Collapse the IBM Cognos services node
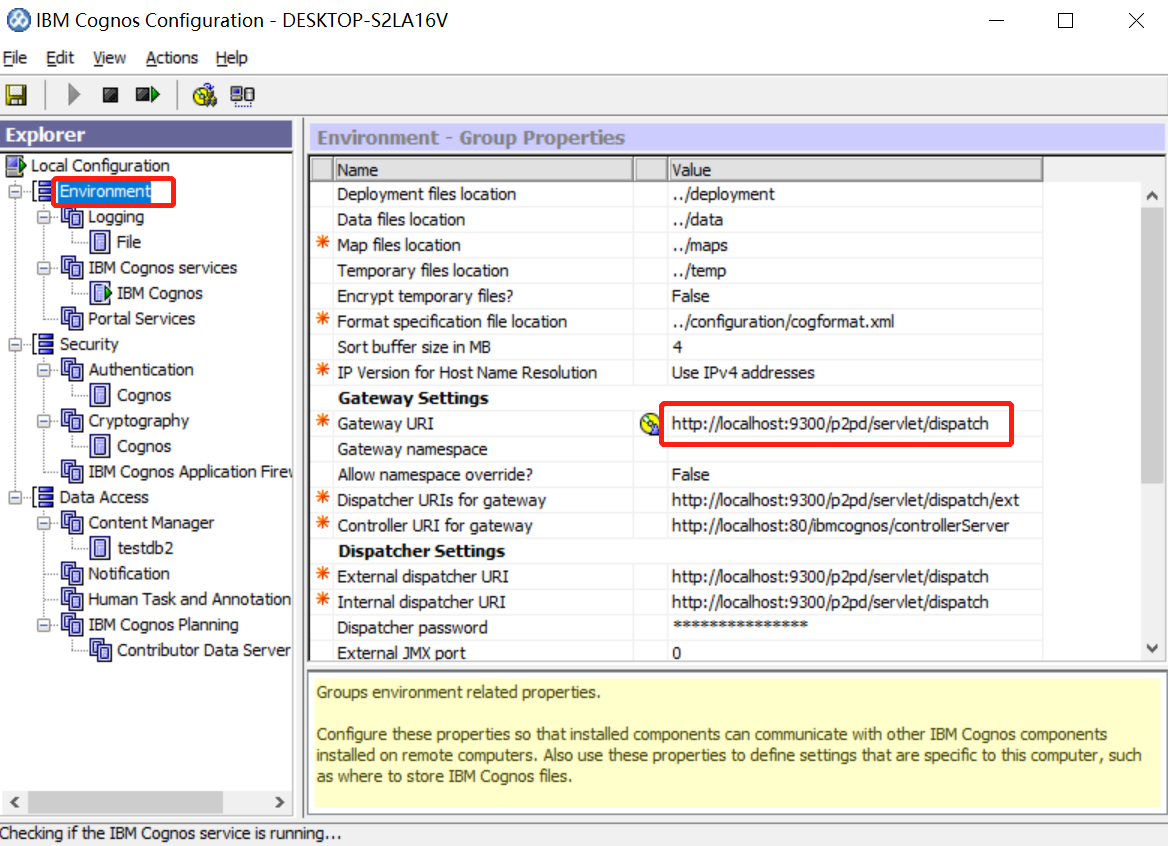Image resolution: width=1168 pixels, height=846 pixels. tap(44, 267)
